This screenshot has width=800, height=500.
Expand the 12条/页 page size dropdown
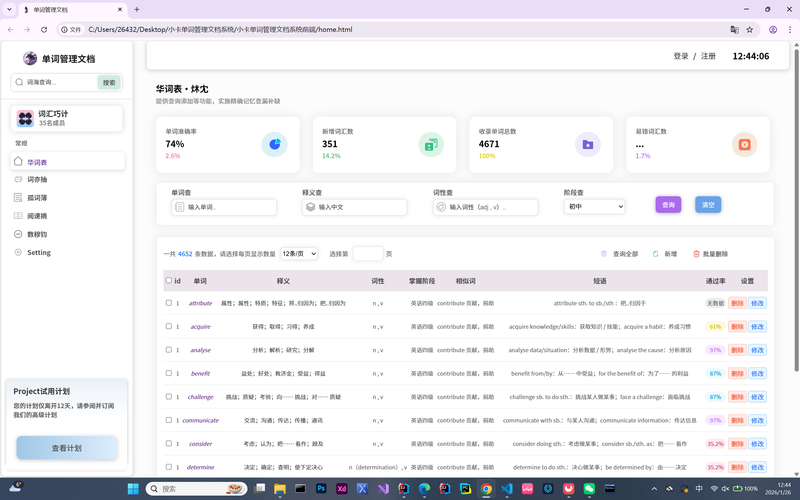pos(299,254)
